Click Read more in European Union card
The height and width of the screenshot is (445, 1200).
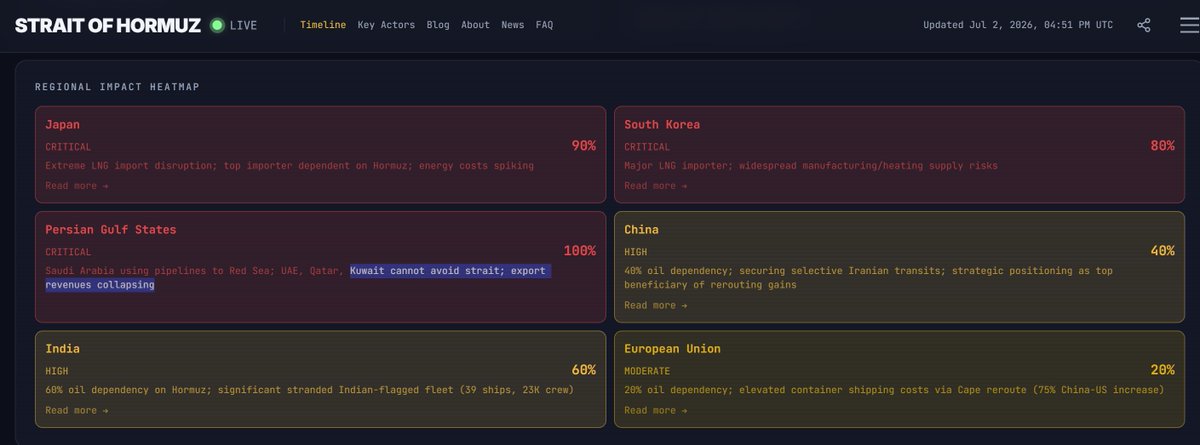pos(655,410)
